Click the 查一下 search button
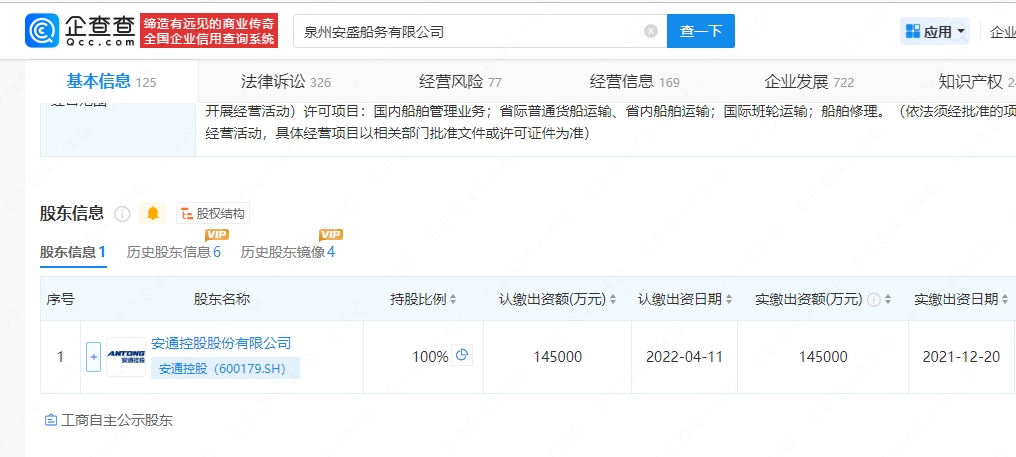This screenshot has width=1016, height=457. pos(700,31)
